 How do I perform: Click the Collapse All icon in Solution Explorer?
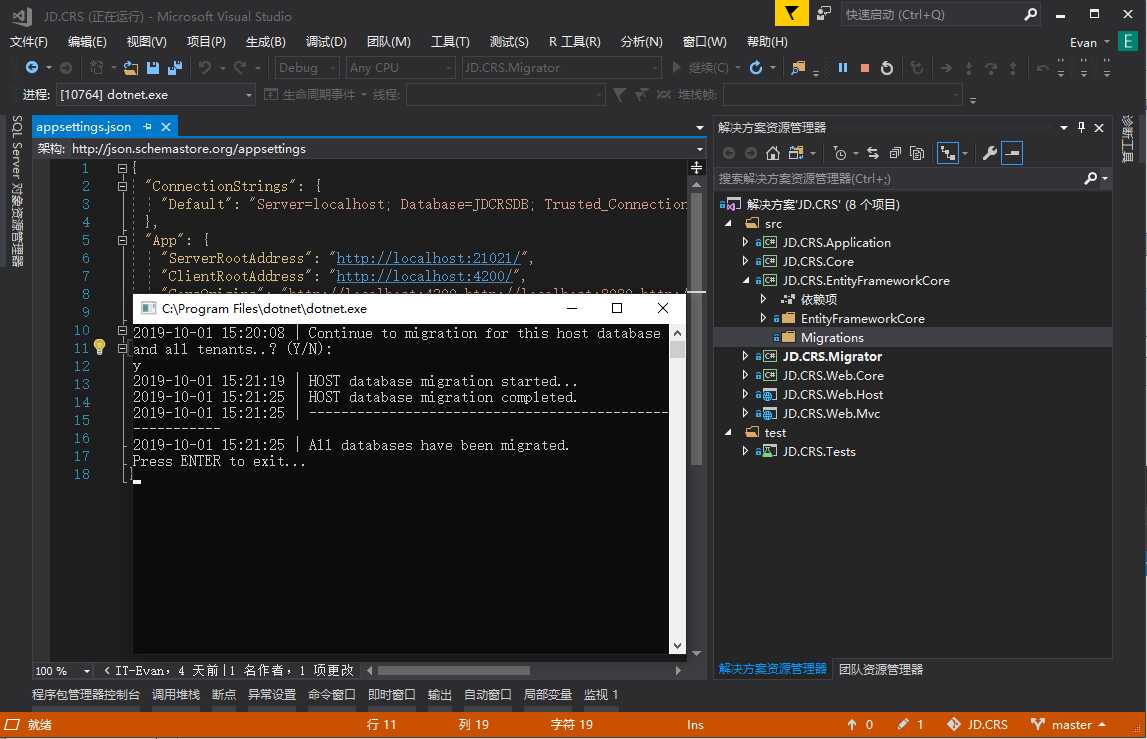pyautogui.click(x=895, y=153)
